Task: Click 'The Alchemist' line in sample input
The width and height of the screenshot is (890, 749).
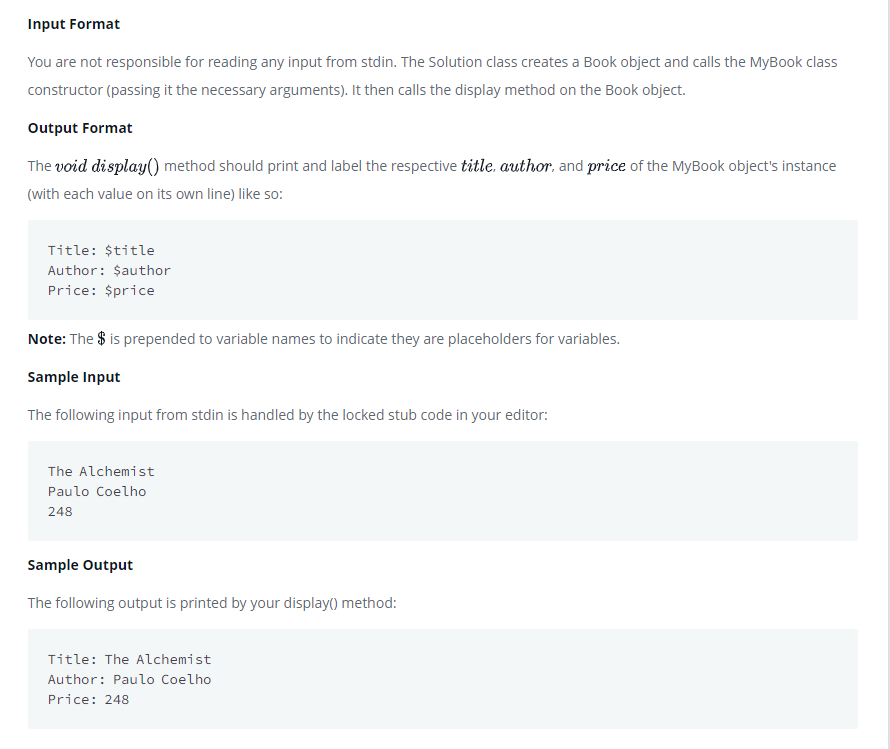Action: point(101,472)
